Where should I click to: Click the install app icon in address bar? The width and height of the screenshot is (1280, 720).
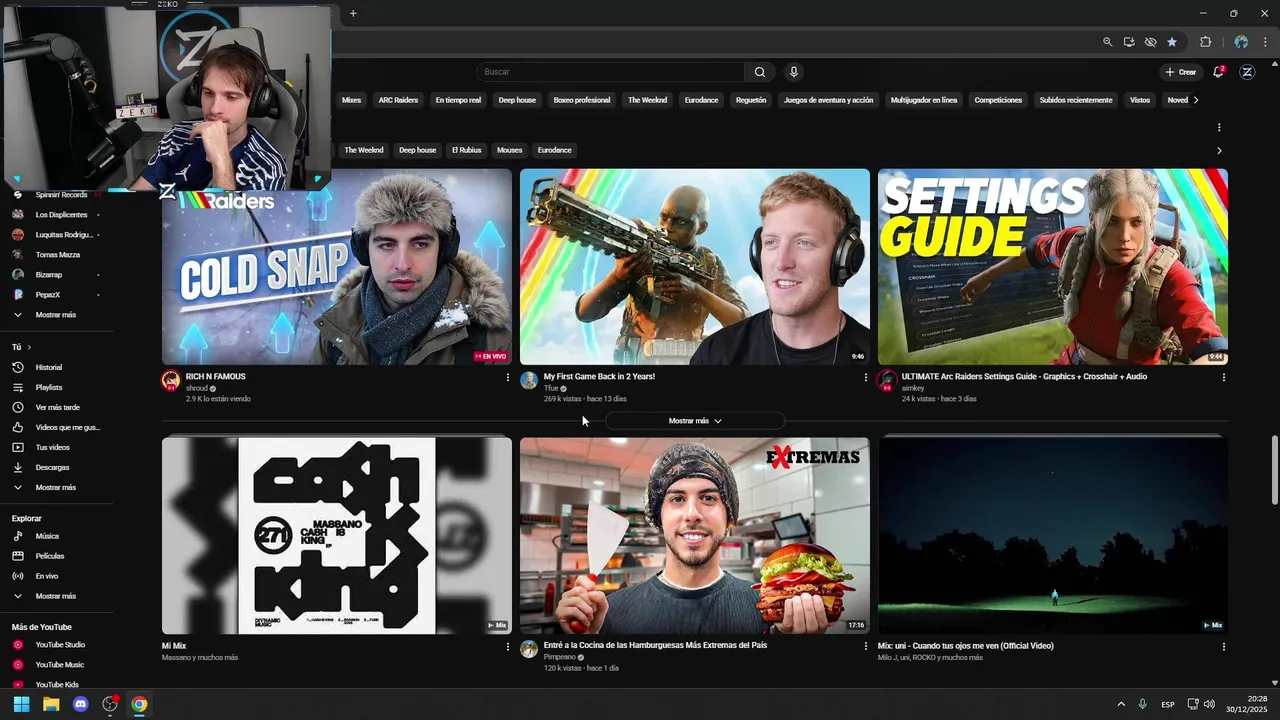tap(1129, 42)
